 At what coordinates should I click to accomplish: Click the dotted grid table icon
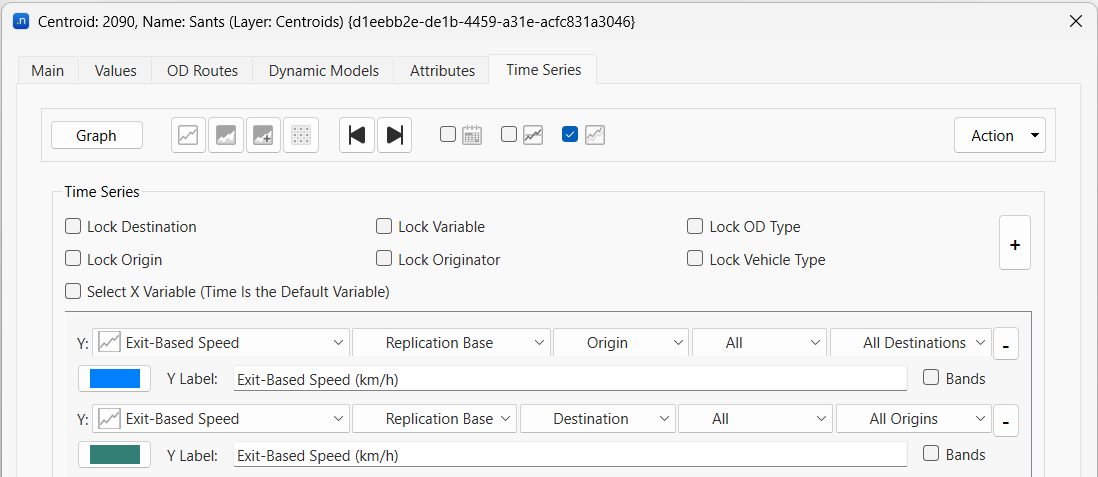(301, 135)
